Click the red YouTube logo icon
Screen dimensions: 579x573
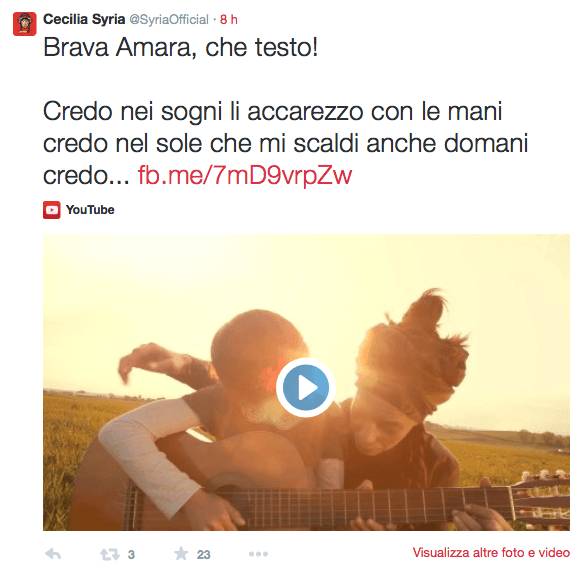pyautogui.click(x=52, y=210)
